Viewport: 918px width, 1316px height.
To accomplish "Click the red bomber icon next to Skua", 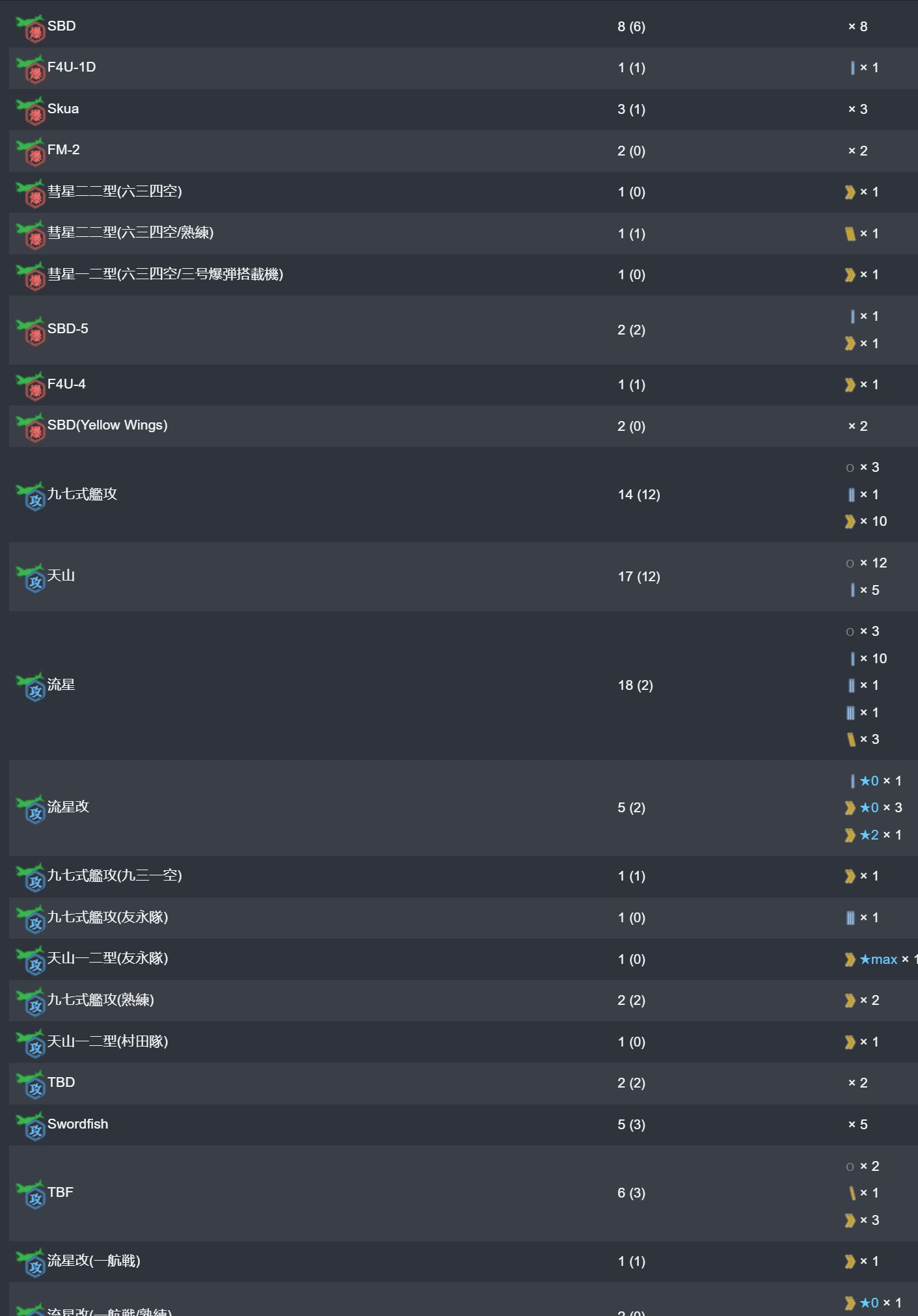I will pyautogui.click(x=31, y=111).
